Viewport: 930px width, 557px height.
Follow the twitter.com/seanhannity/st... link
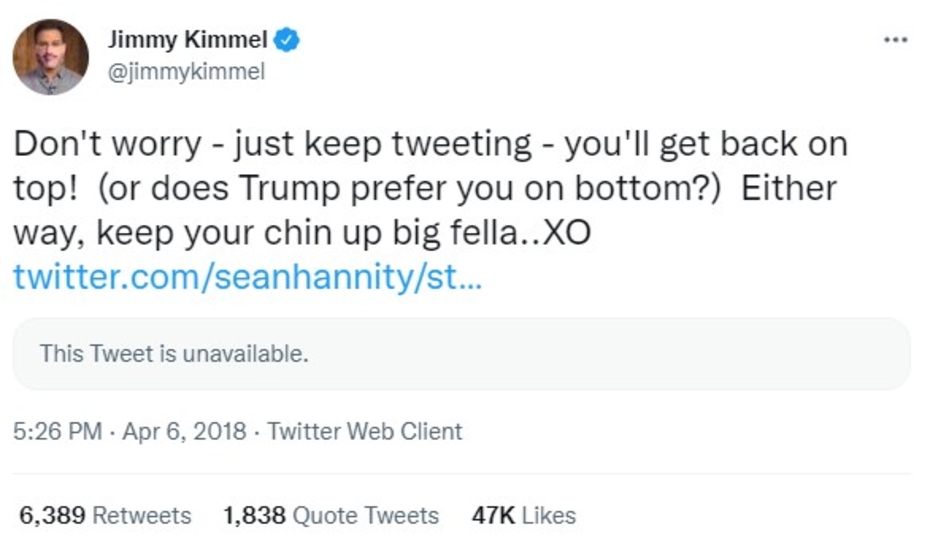point(247,277)
